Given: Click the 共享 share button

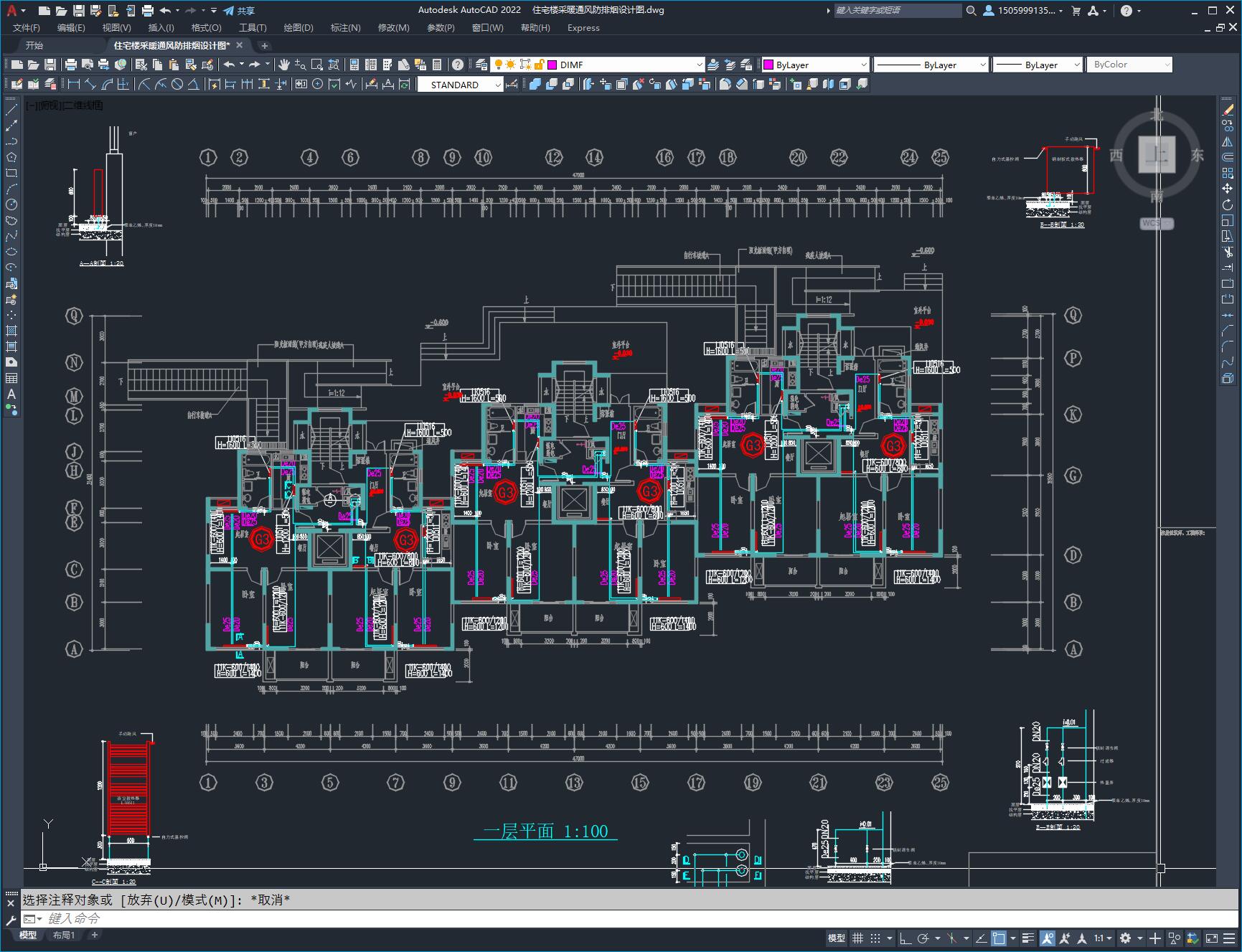Looking at the screenshot, I should pyautogui.click(x=239, y=11).
